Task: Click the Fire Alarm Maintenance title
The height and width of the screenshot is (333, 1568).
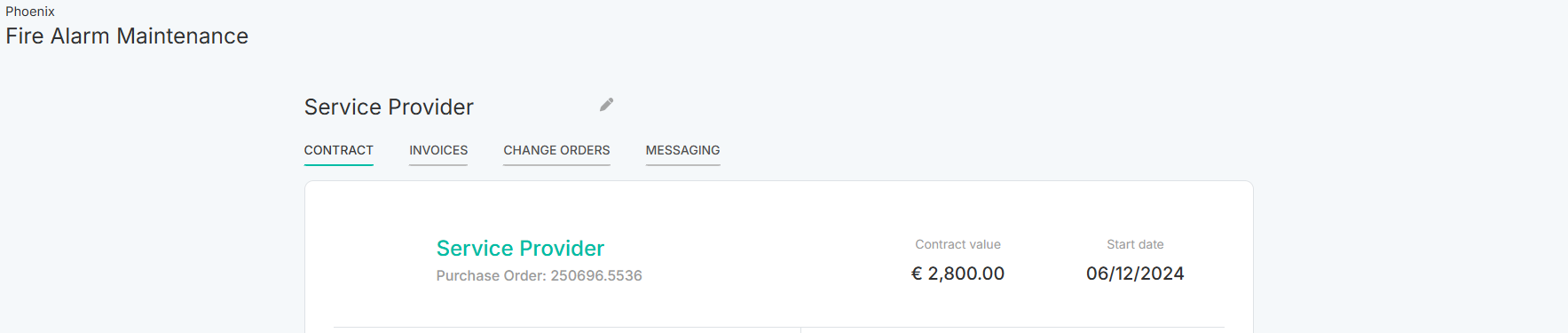Action: (127, 36)
